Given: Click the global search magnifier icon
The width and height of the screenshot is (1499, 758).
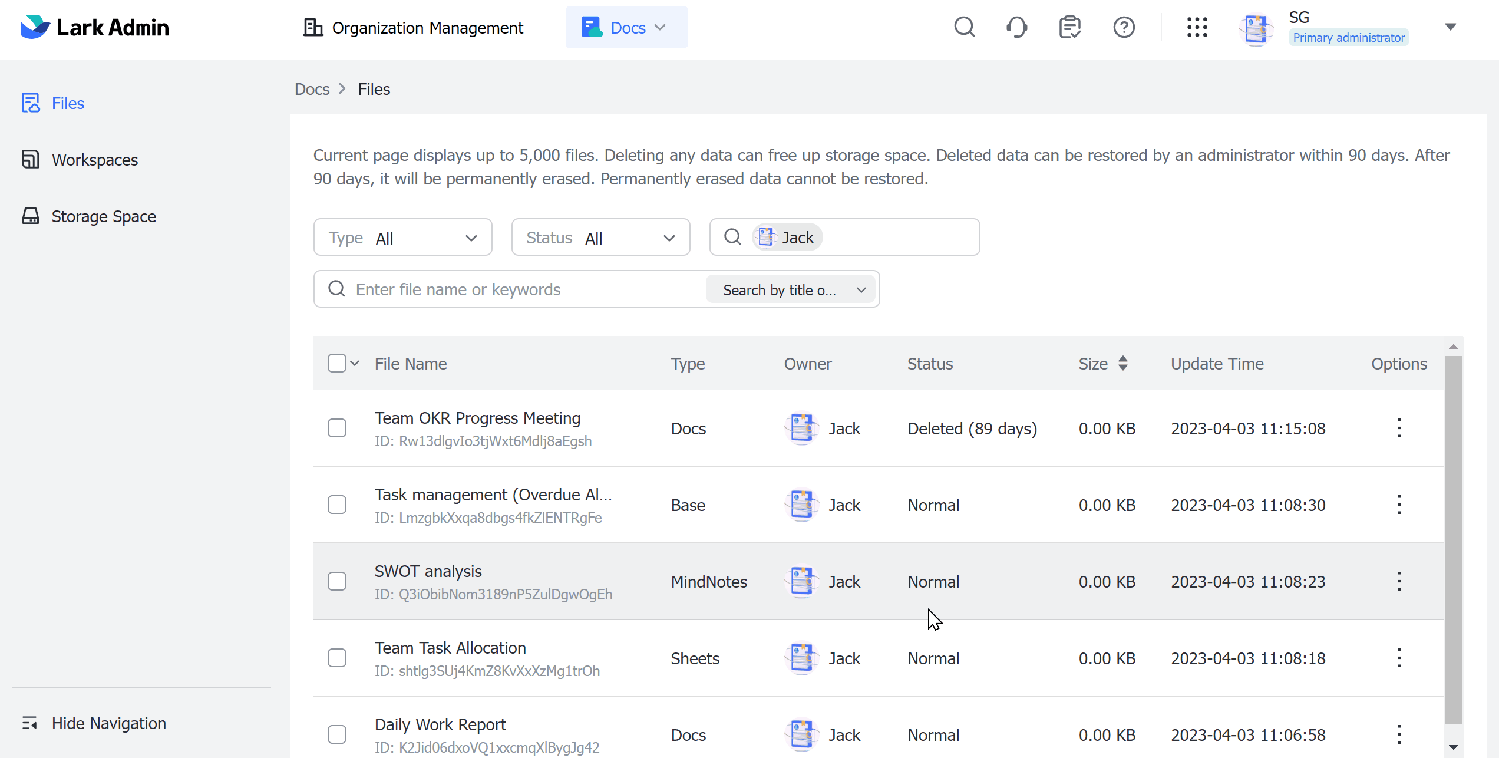Looking at the screenshot, I should [964, 27].
